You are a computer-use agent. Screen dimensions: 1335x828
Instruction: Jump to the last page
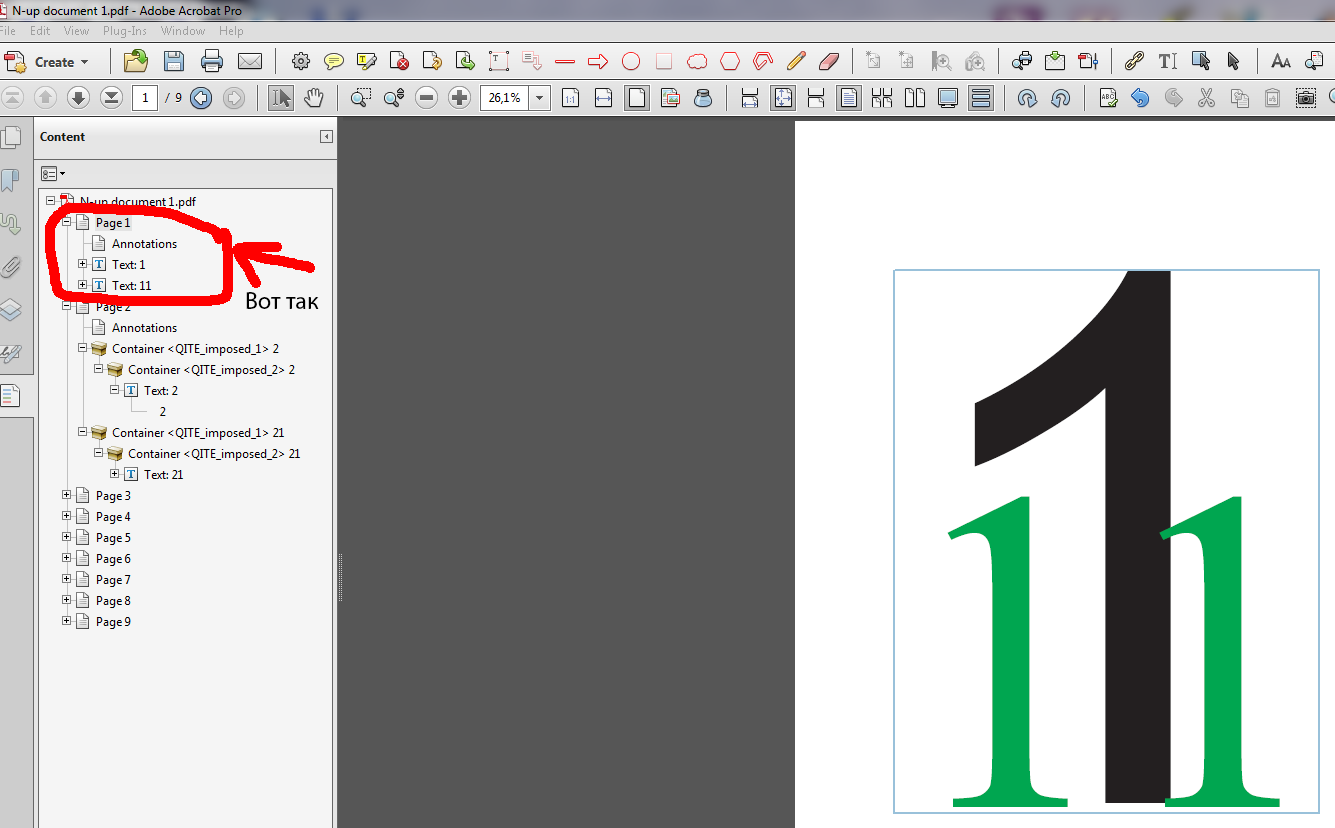click(x=111, y=98)
